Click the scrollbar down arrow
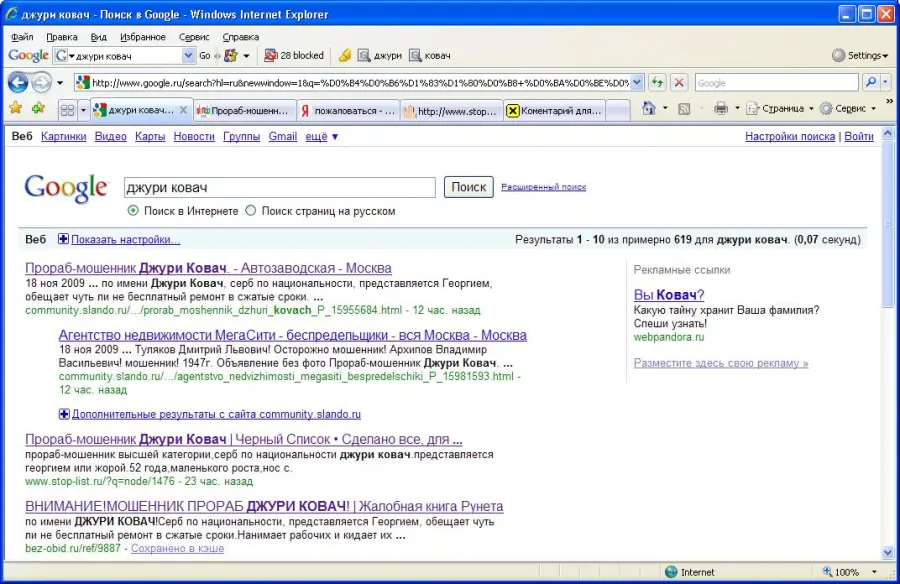Image resolution: width=900 pixels, height=584 pixels. [888, 553]
